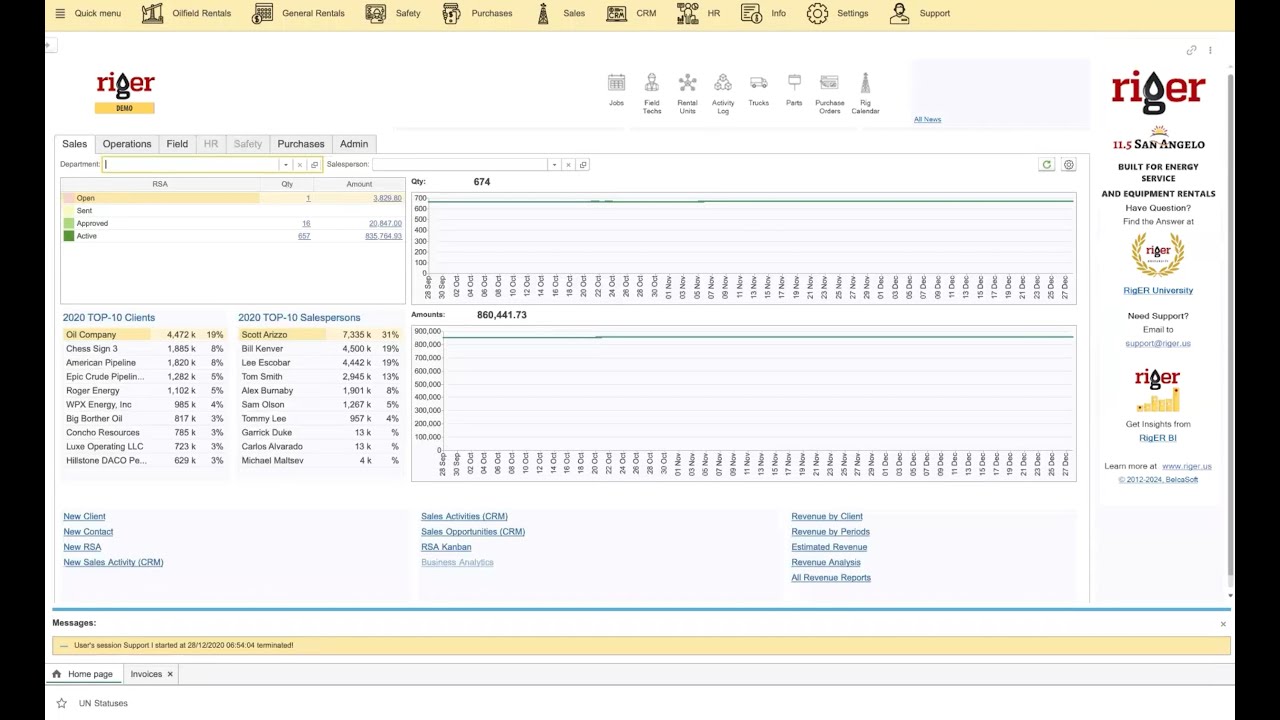Open the Activity Log shortcut
Screen dimensions: 1280x720
coord(723,93)
